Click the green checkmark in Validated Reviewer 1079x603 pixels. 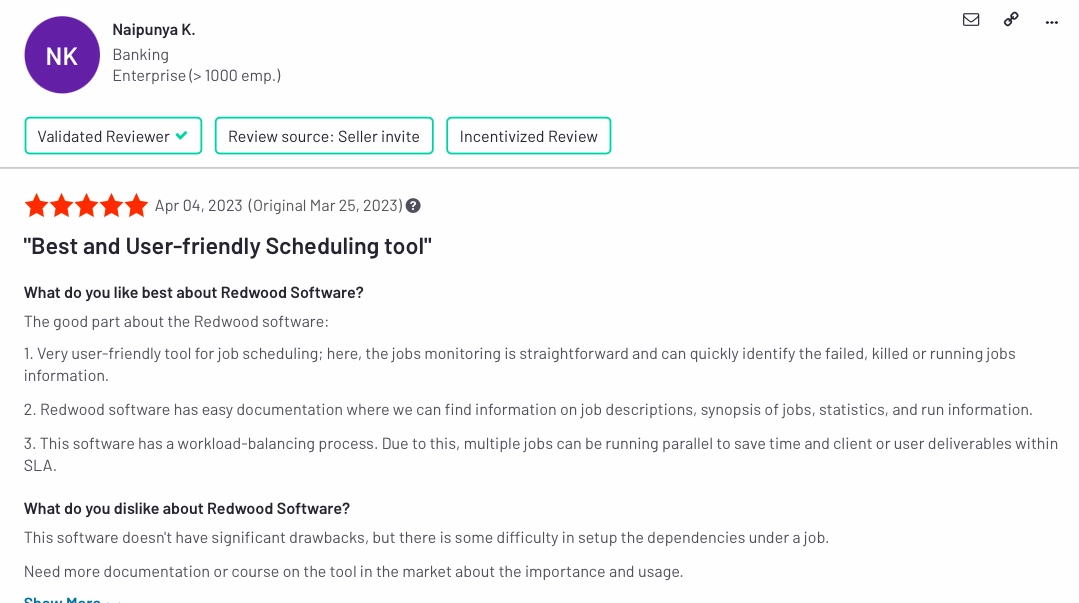tap(182, 136)
